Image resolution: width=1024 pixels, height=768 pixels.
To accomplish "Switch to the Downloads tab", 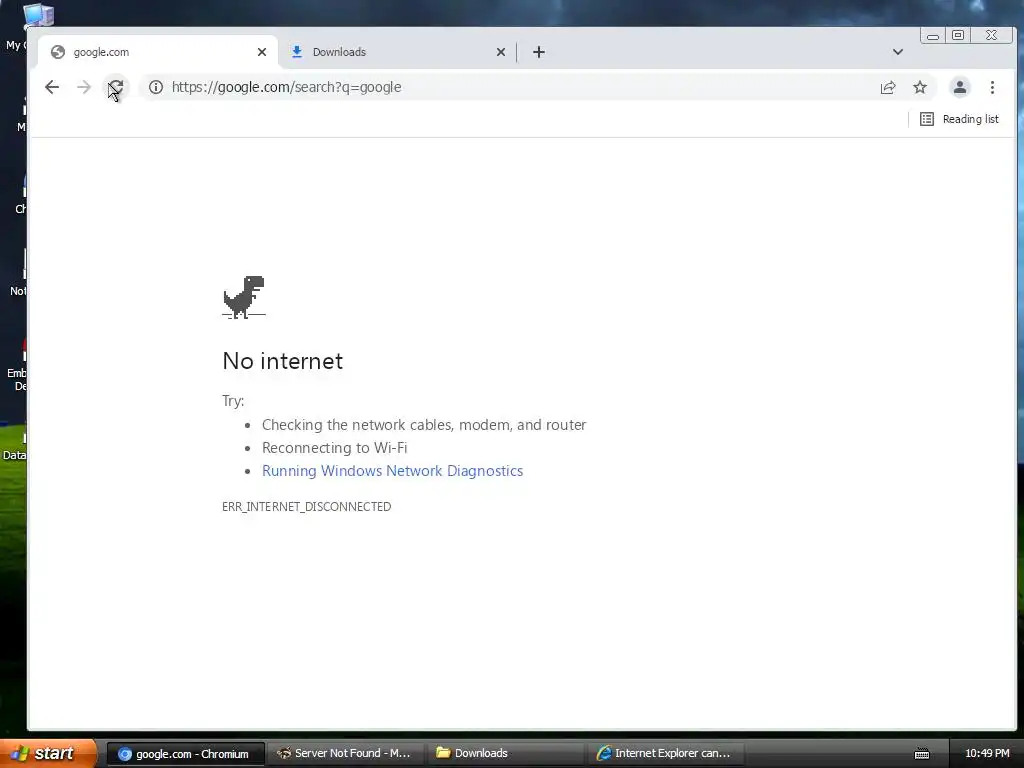I will tap(398, 52).
